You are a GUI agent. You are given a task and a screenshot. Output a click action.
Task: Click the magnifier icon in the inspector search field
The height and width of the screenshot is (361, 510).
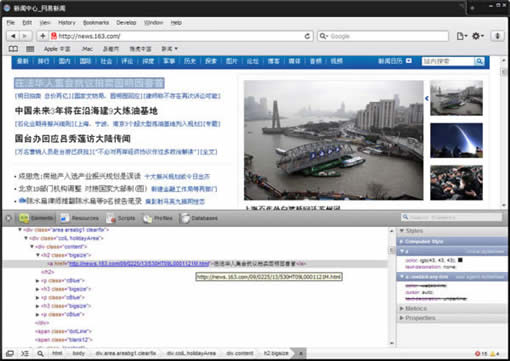[x=406, y=217]
